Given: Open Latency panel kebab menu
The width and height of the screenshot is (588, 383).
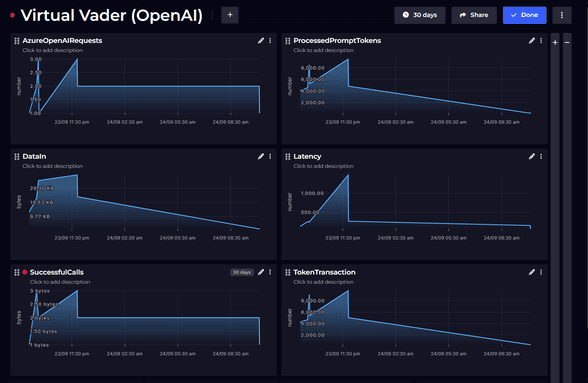Looking at the screenshot, I should 541,156.
